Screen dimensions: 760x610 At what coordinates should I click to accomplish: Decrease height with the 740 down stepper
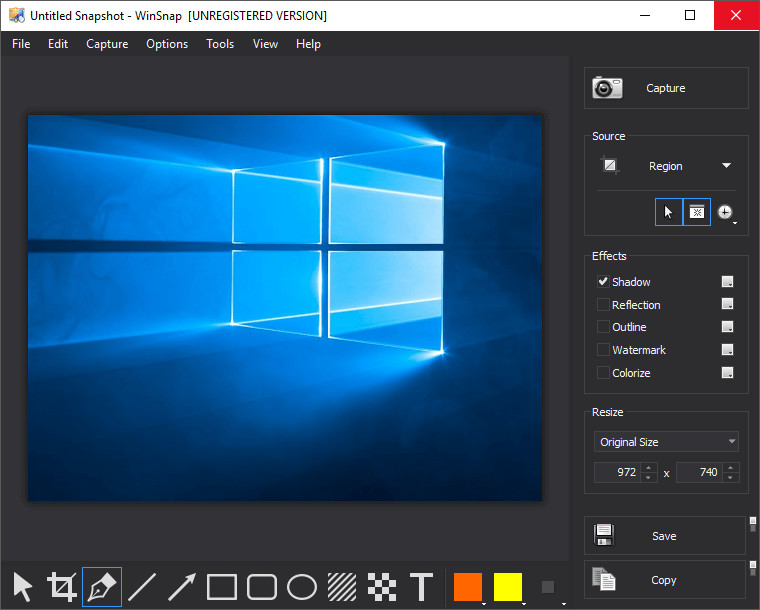[730, 477]
